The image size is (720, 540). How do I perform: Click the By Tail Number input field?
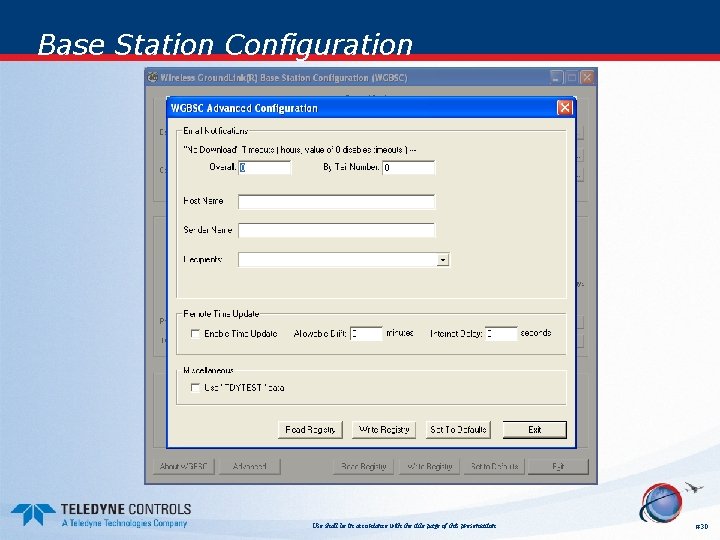pyautogui.click(x=408, y=168)
